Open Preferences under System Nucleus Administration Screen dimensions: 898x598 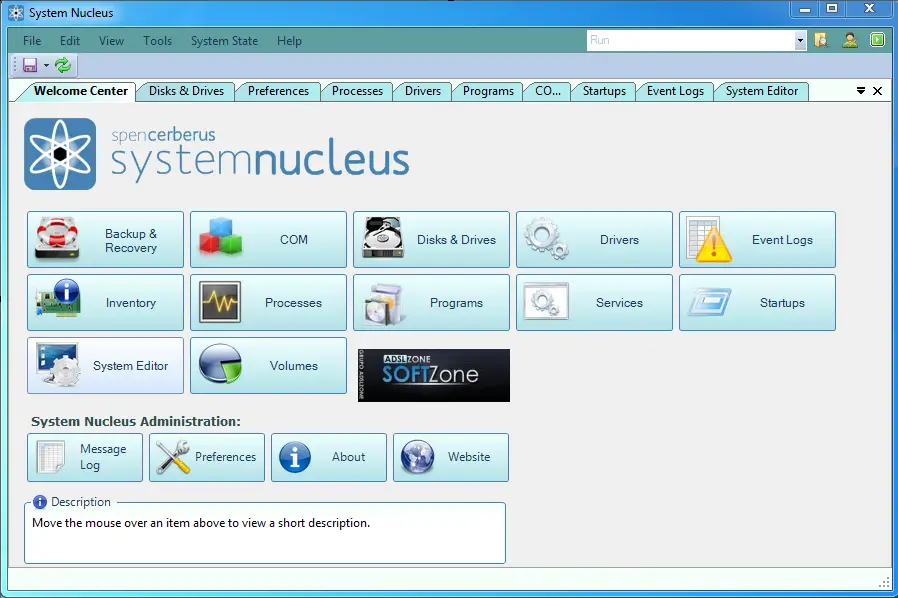(207, 457)
